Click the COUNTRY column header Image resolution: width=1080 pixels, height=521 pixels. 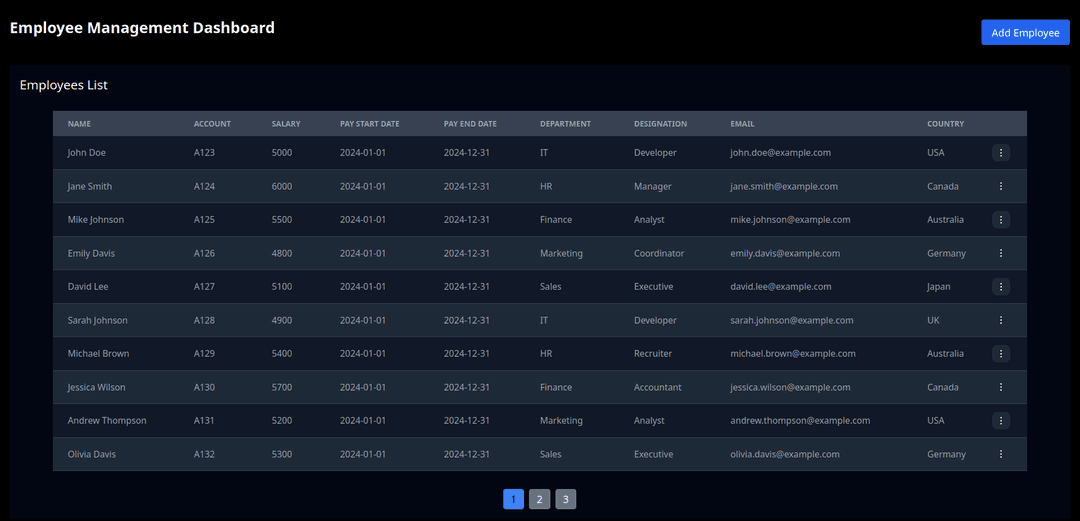click(946, 124)
